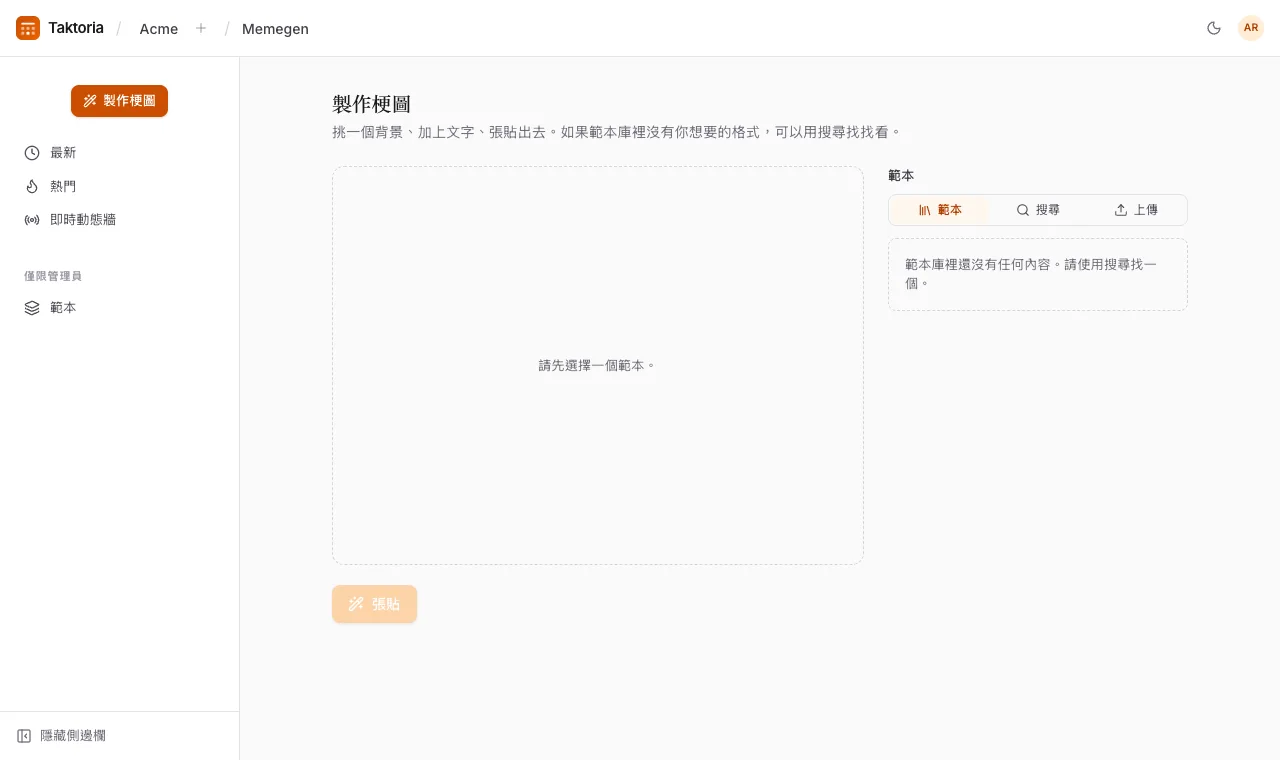Switch to the 範本 tab

pos(940,210)
